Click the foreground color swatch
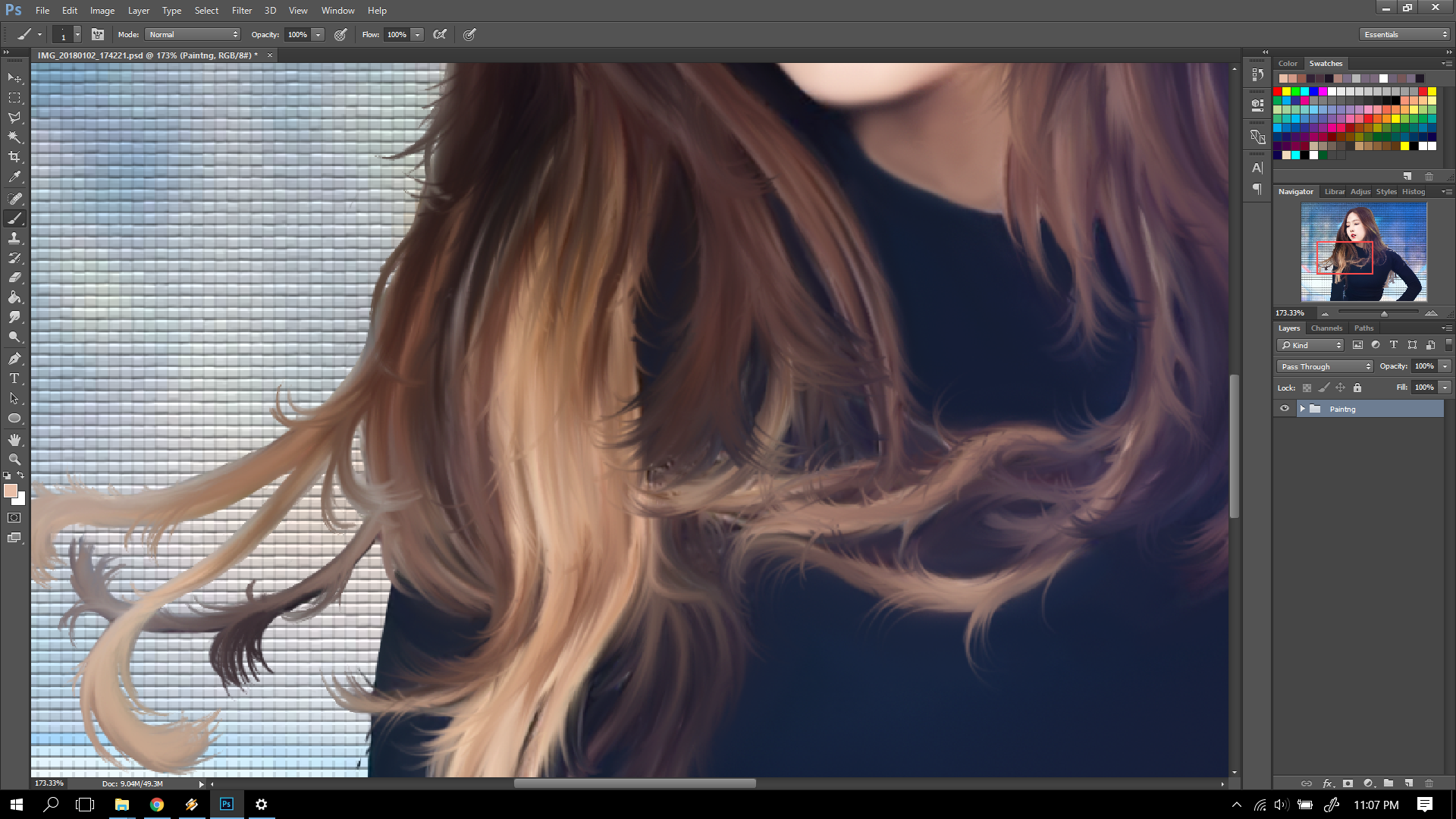 click(10, 491)
